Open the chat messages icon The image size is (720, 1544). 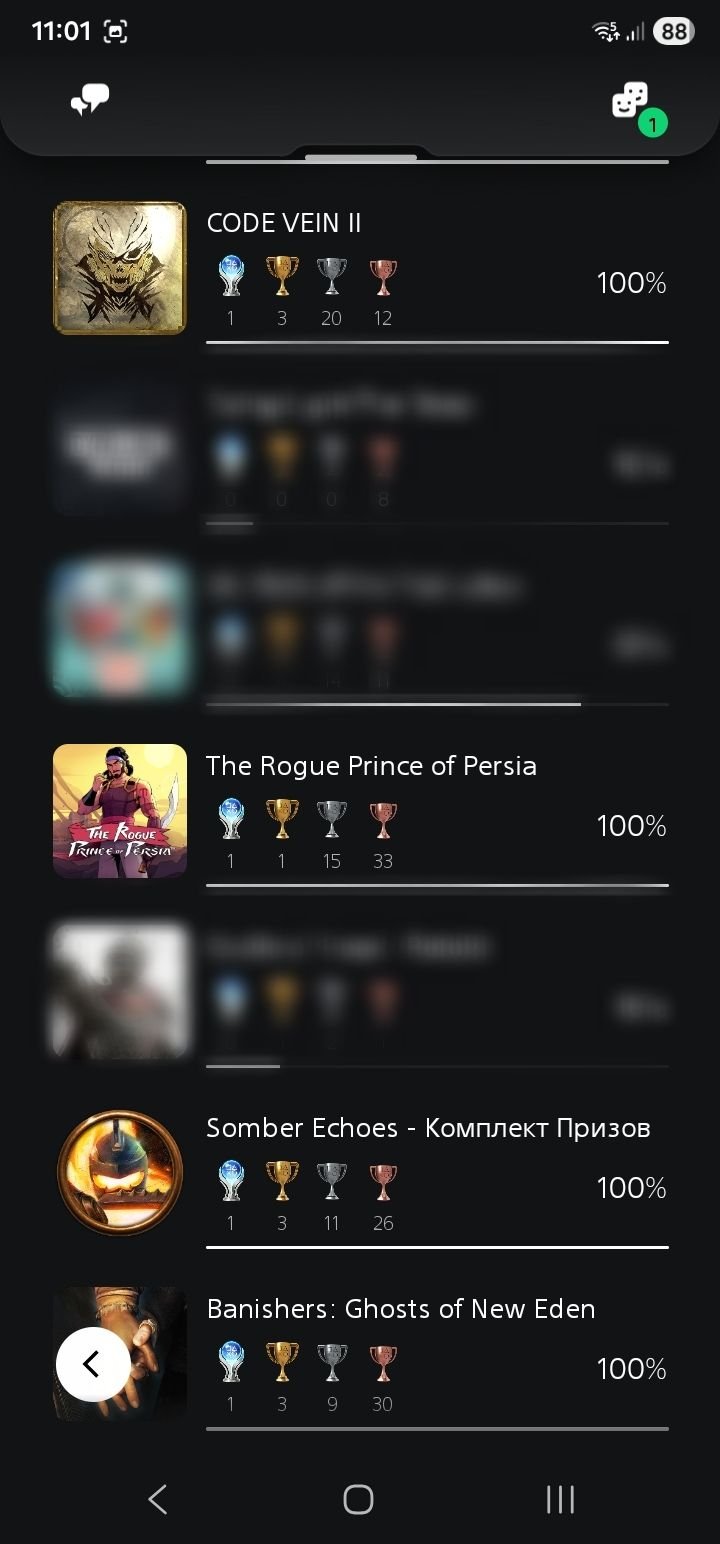pyautogui.click(x=90, y=100)
